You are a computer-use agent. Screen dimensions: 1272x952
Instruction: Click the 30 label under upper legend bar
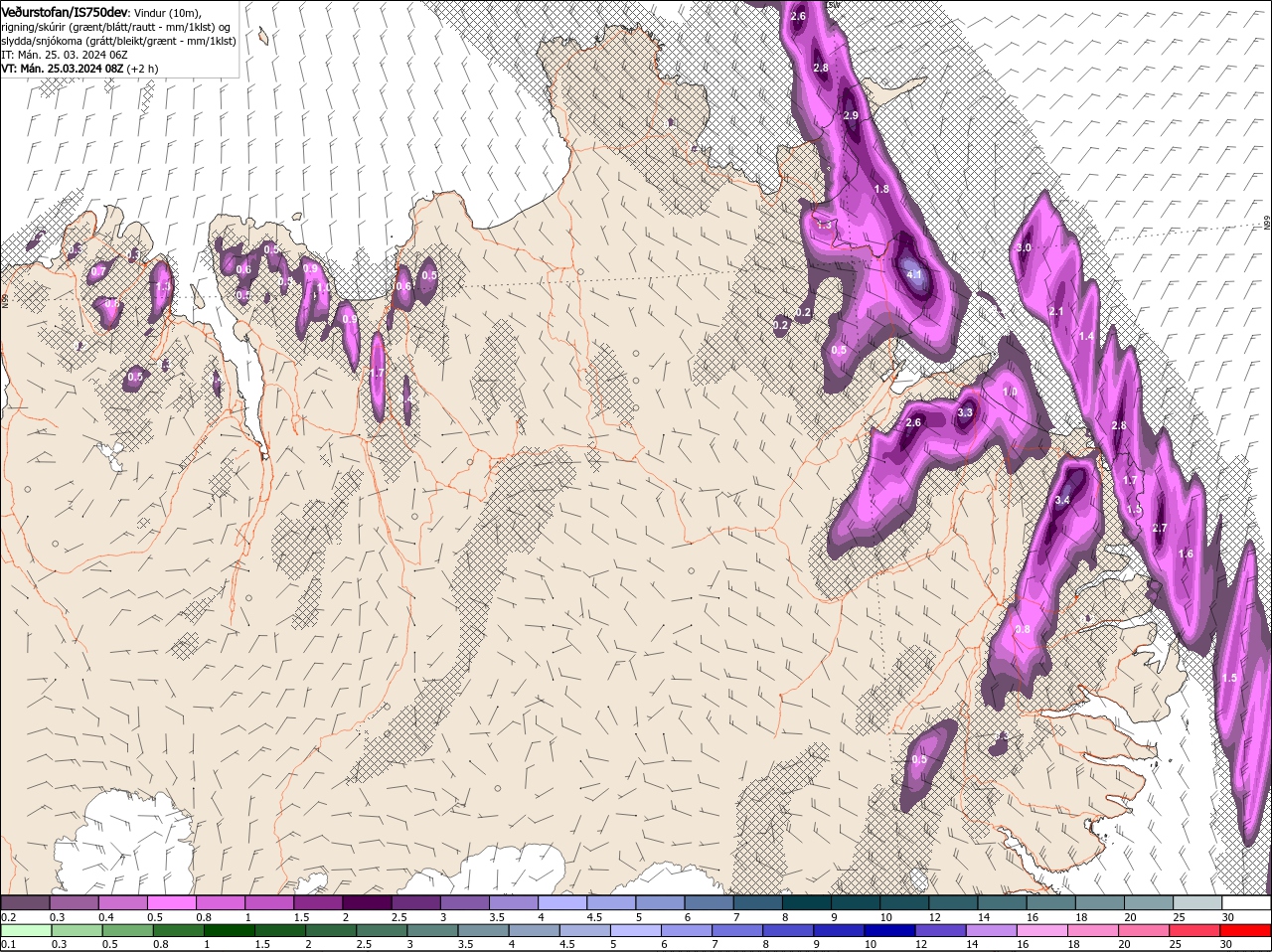click(x=1227, y=916)
